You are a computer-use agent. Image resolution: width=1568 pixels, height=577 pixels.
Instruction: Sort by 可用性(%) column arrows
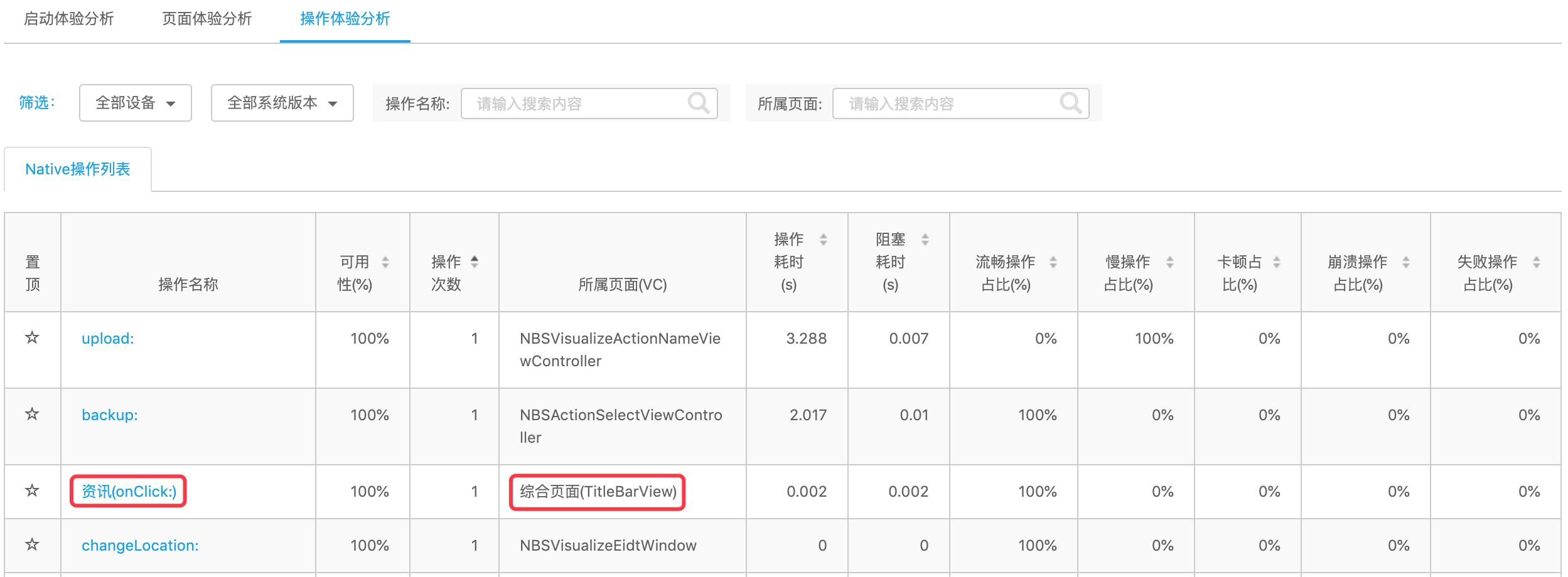pyautogui.click(x=385, y=262)
